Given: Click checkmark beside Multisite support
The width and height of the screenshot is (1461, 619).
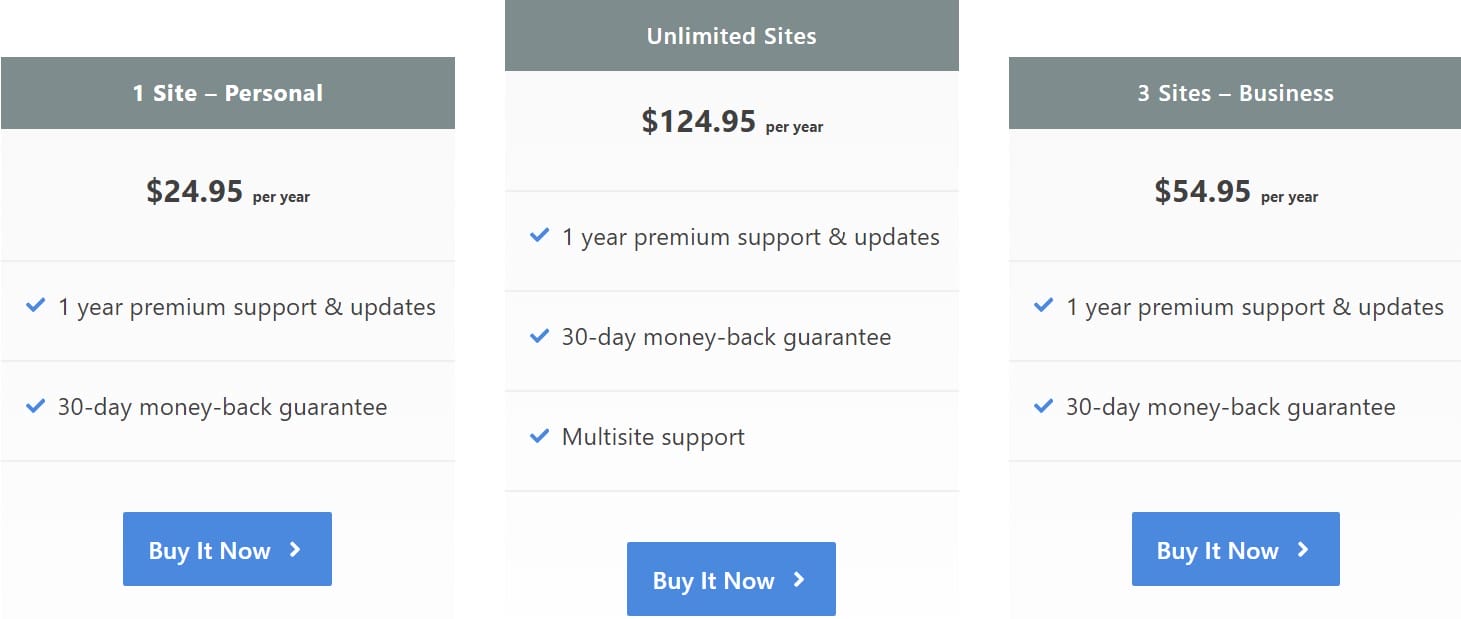Looking at the screenshot, I should (x=539, y=436).
